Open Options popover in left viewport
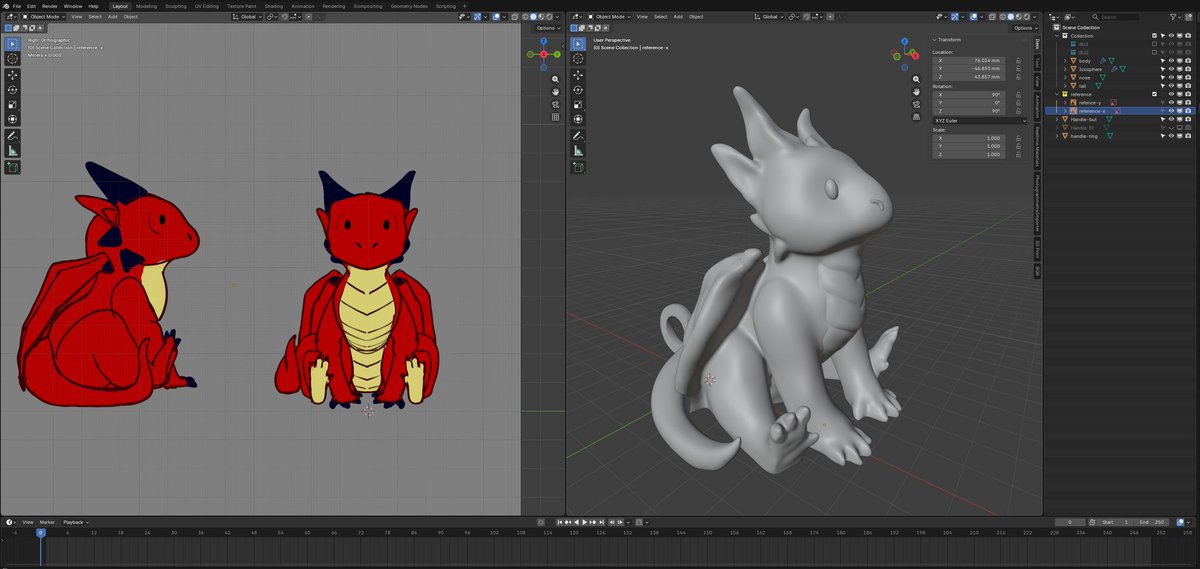Screen dimensions: 1200x569 coord(548,28)
